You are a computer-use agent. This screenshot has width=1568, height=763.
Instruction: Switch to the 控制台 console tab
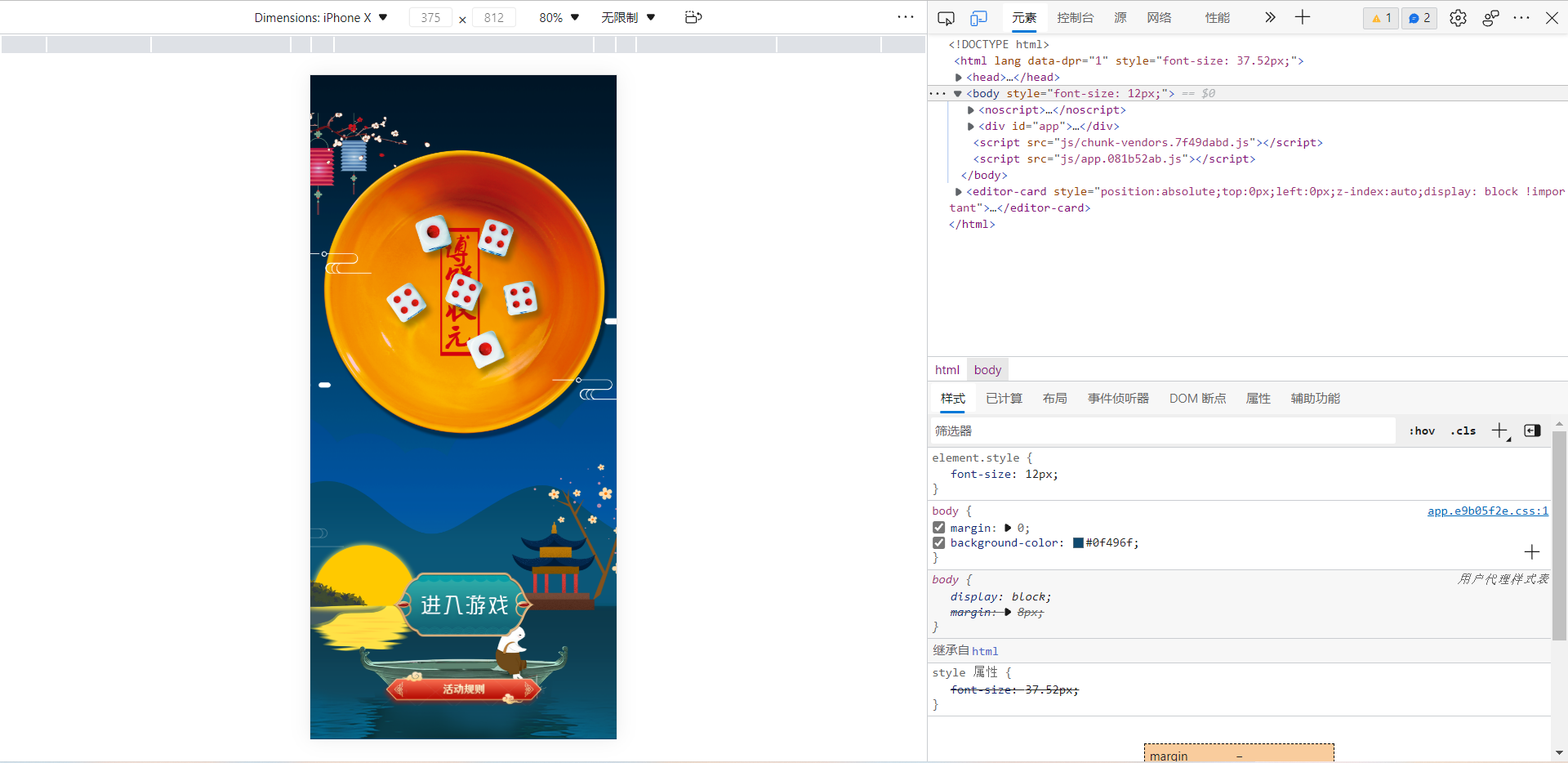tap(1075, 18)
